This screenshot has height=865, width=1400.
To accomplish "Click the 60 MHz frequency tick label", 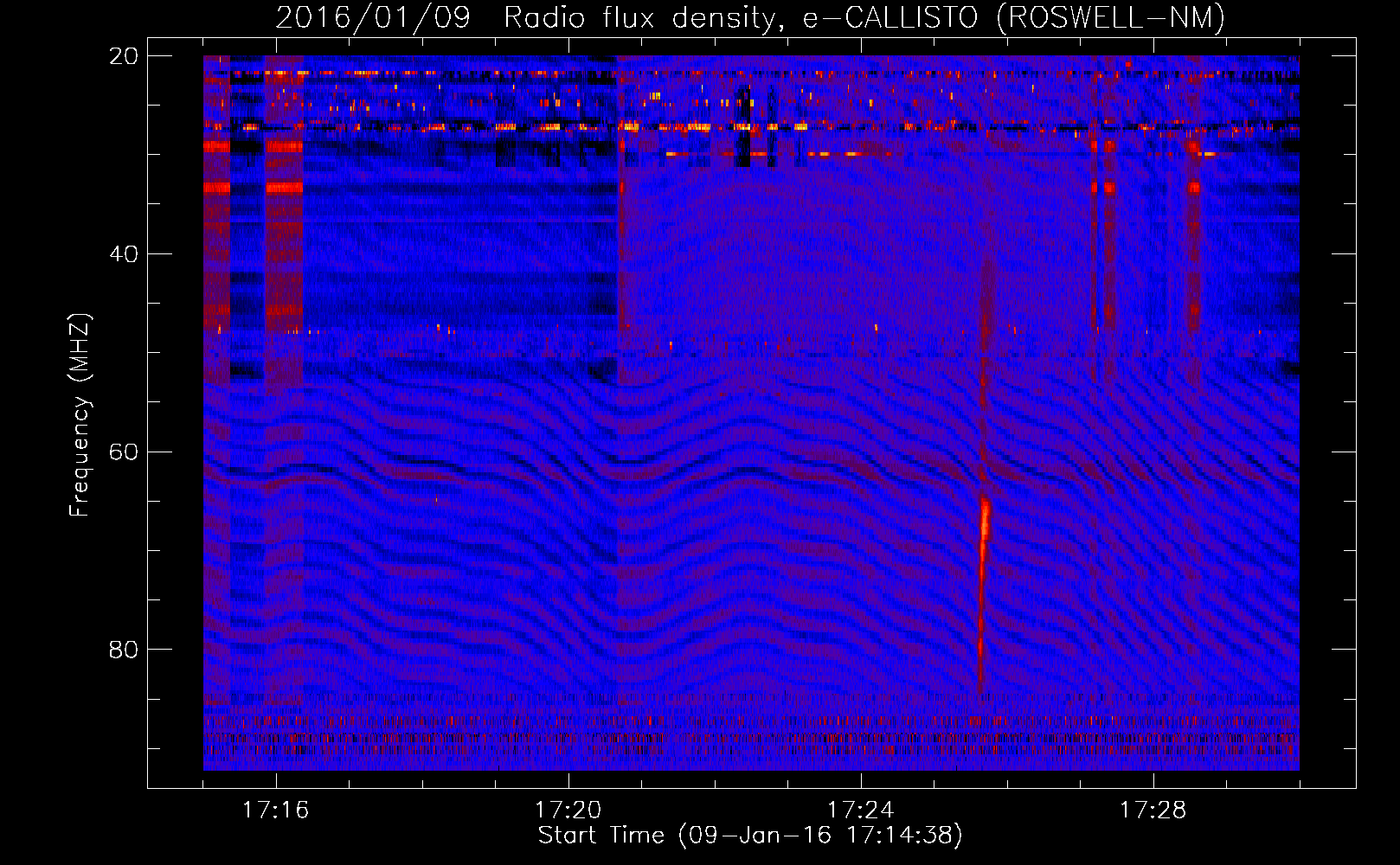I will tap(124, 452).
